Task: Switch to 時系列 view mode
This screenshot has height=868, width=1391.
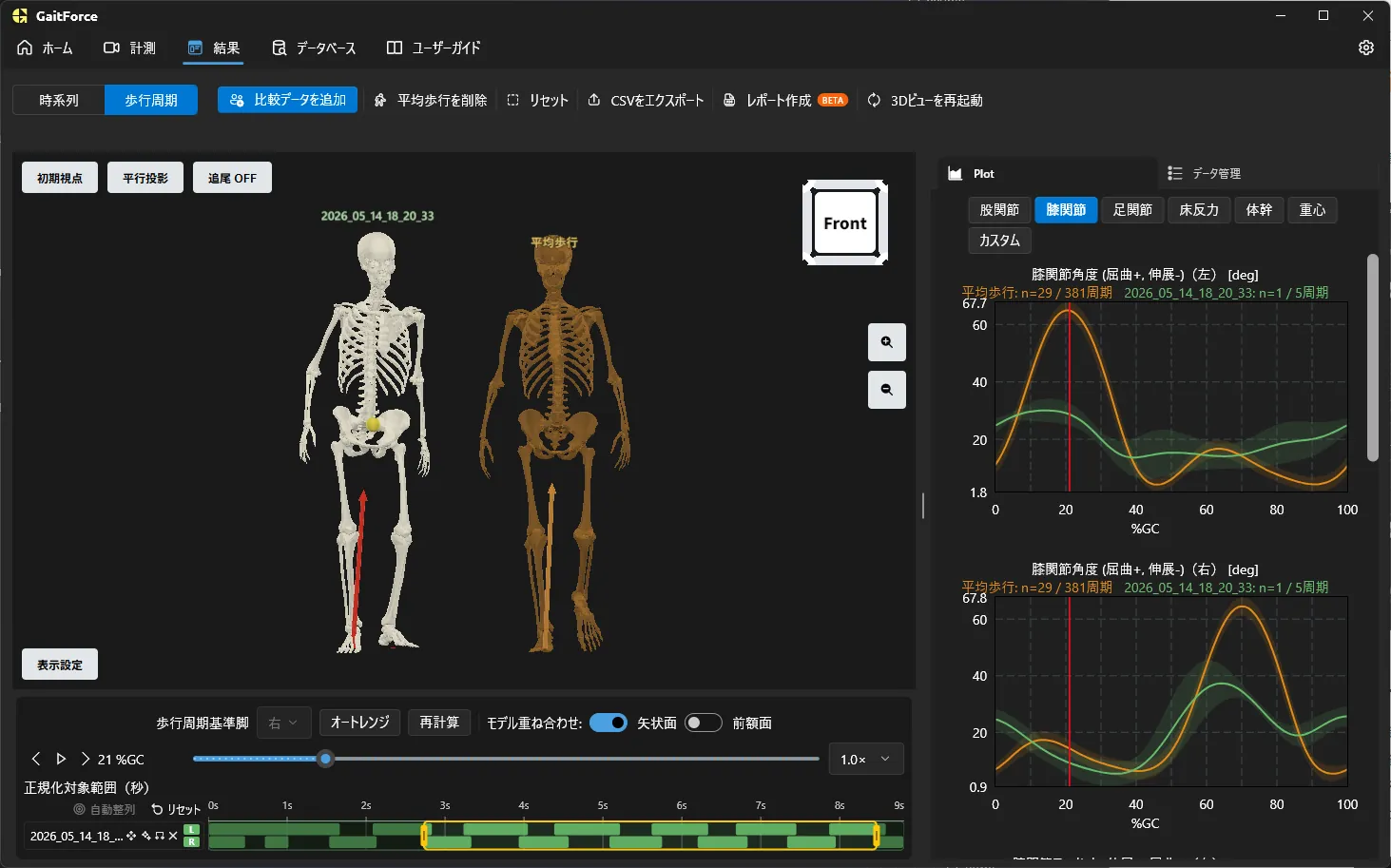Action: [59, 100]
